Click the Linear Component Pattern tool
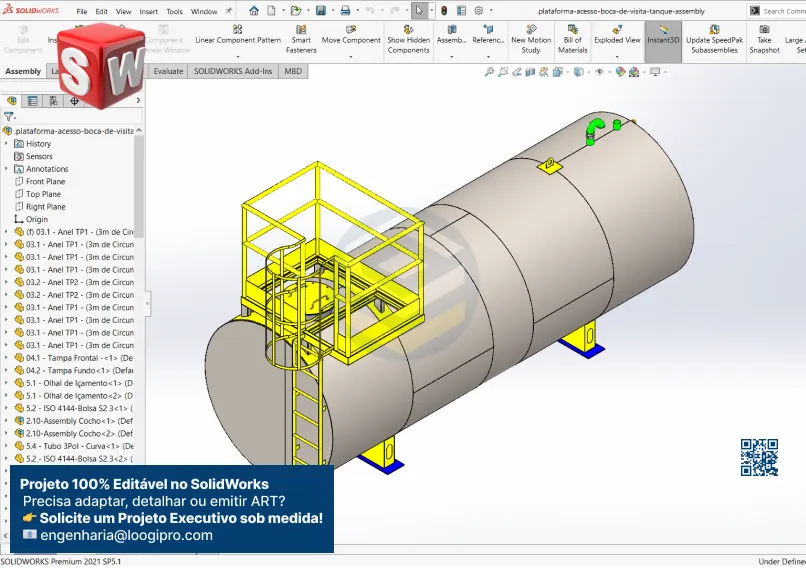 [x=238, y=40]
